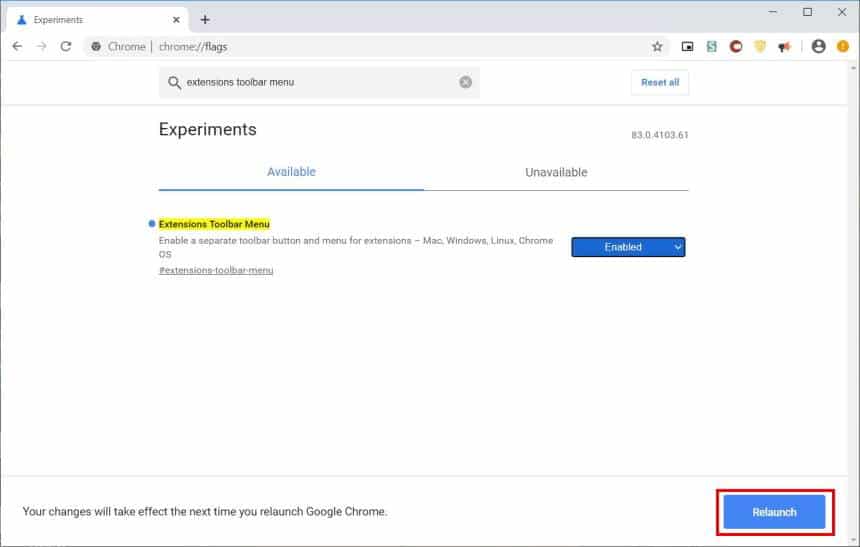Click the Extensions Toolbar Menu title
Screen dimensions: 860x547
pos(214,224)
